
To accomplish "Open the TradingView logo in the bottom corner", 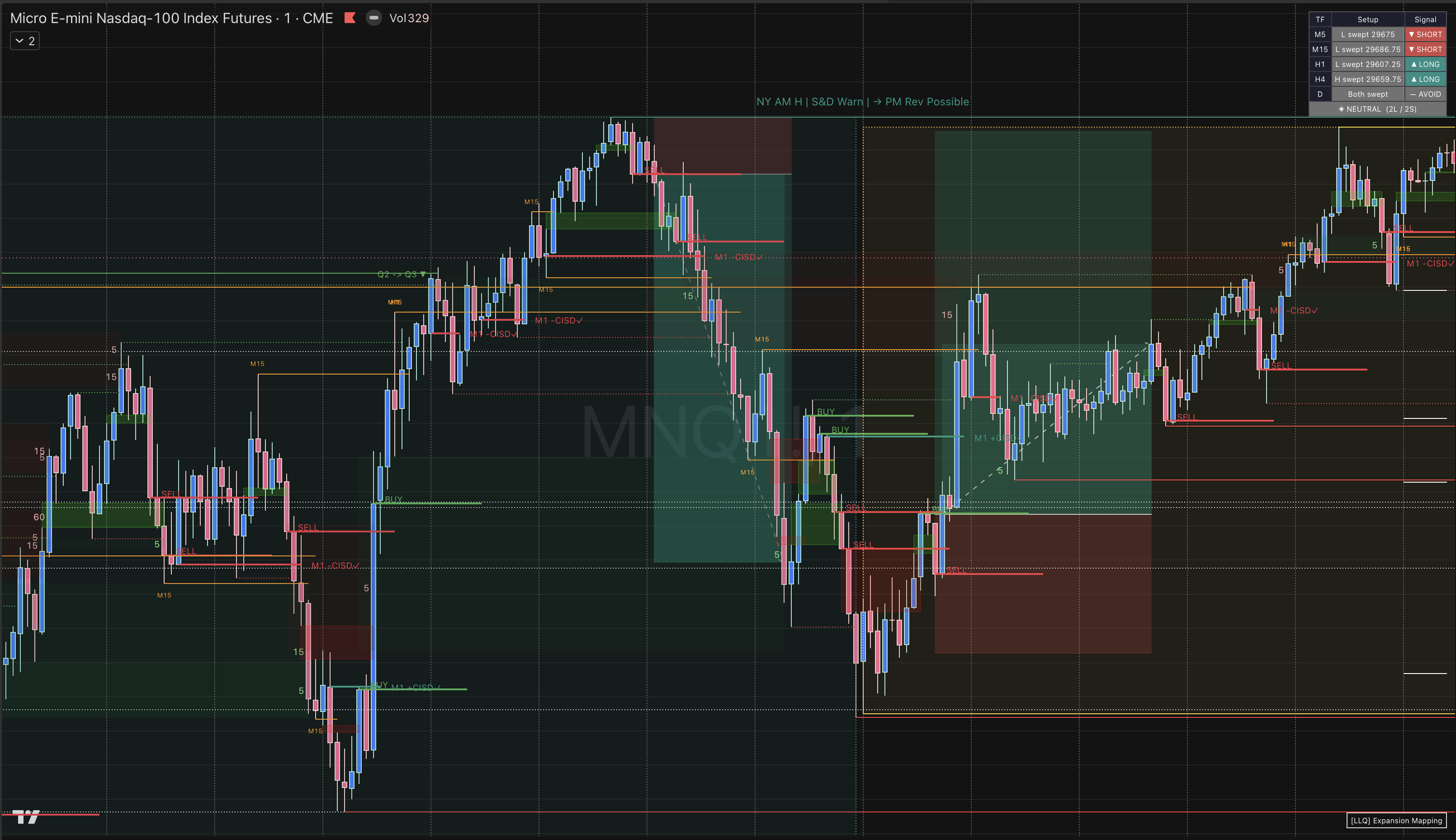I will click(x=26, y=816).
